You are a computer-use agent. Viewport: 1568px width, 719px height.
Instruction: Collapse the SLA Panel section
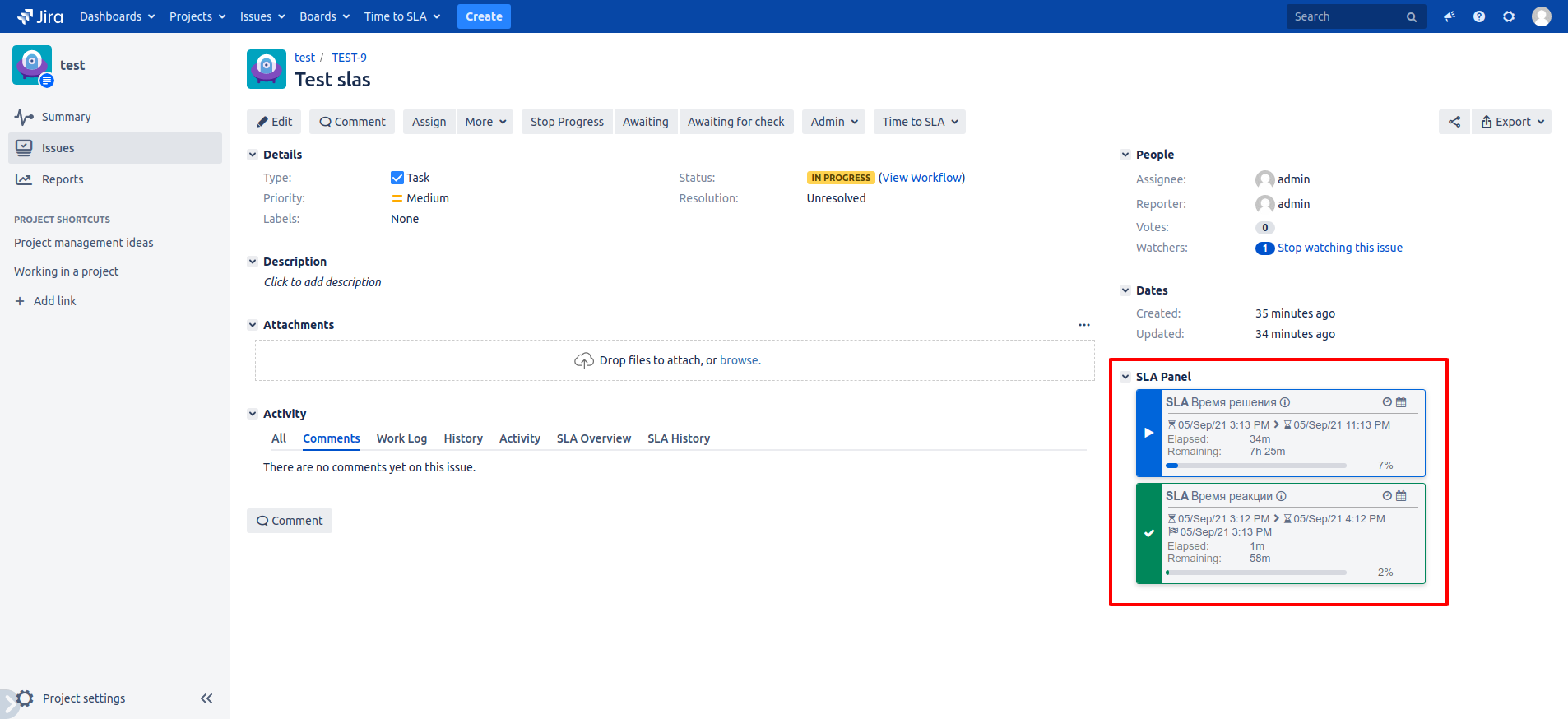[1125, 377]
